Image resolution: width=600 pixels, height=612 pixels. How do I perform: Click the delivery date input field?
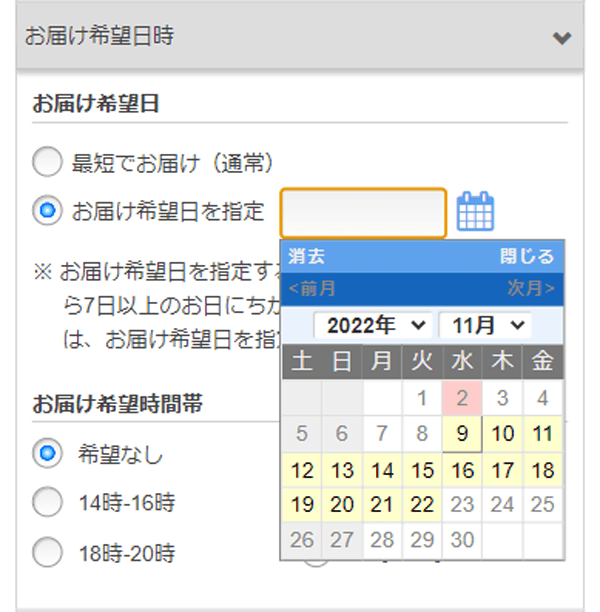click(x=363, y=213)
